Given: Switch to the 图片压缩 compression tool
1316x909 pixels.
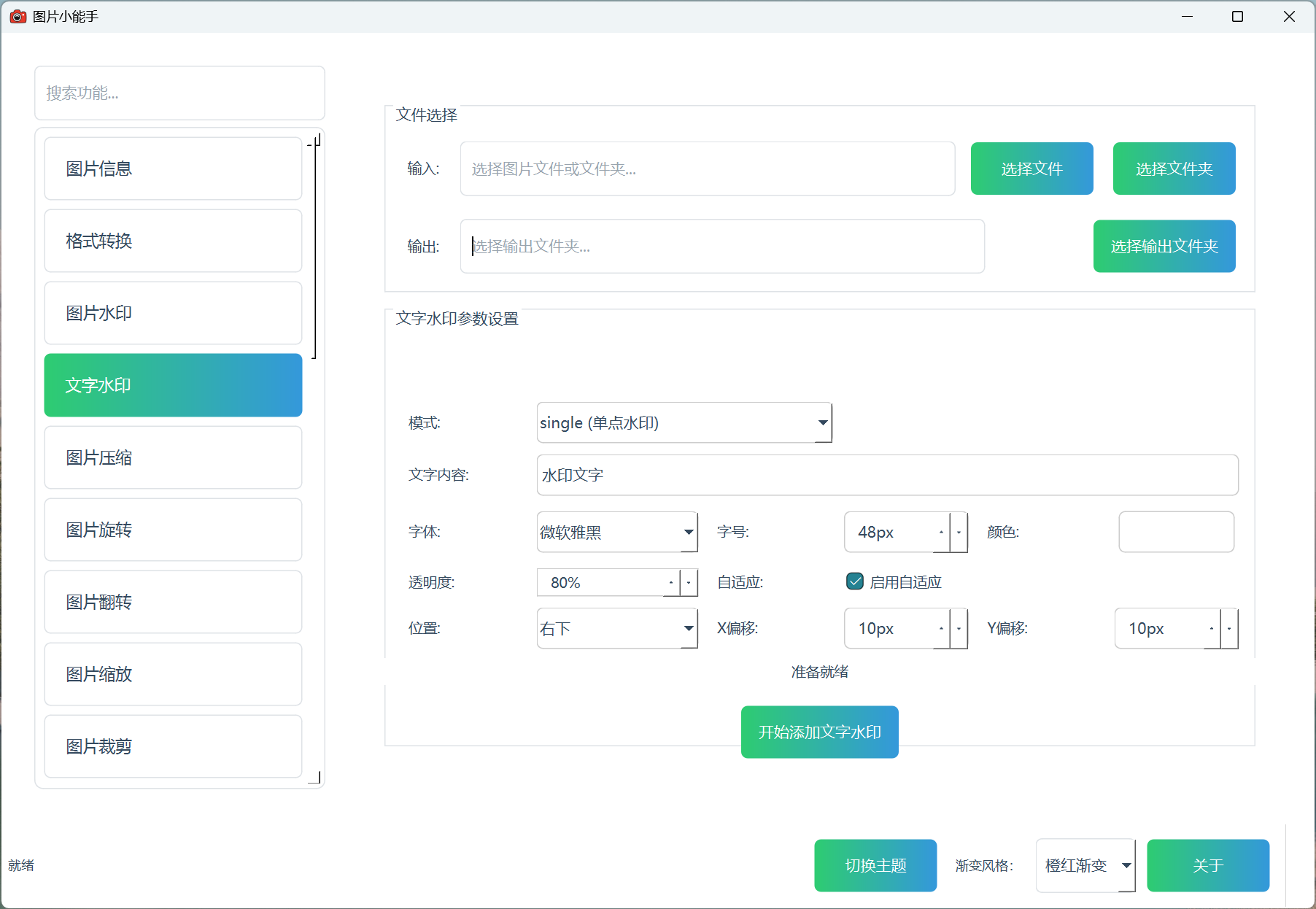Looking at the screenshot, I should [173, 457].
